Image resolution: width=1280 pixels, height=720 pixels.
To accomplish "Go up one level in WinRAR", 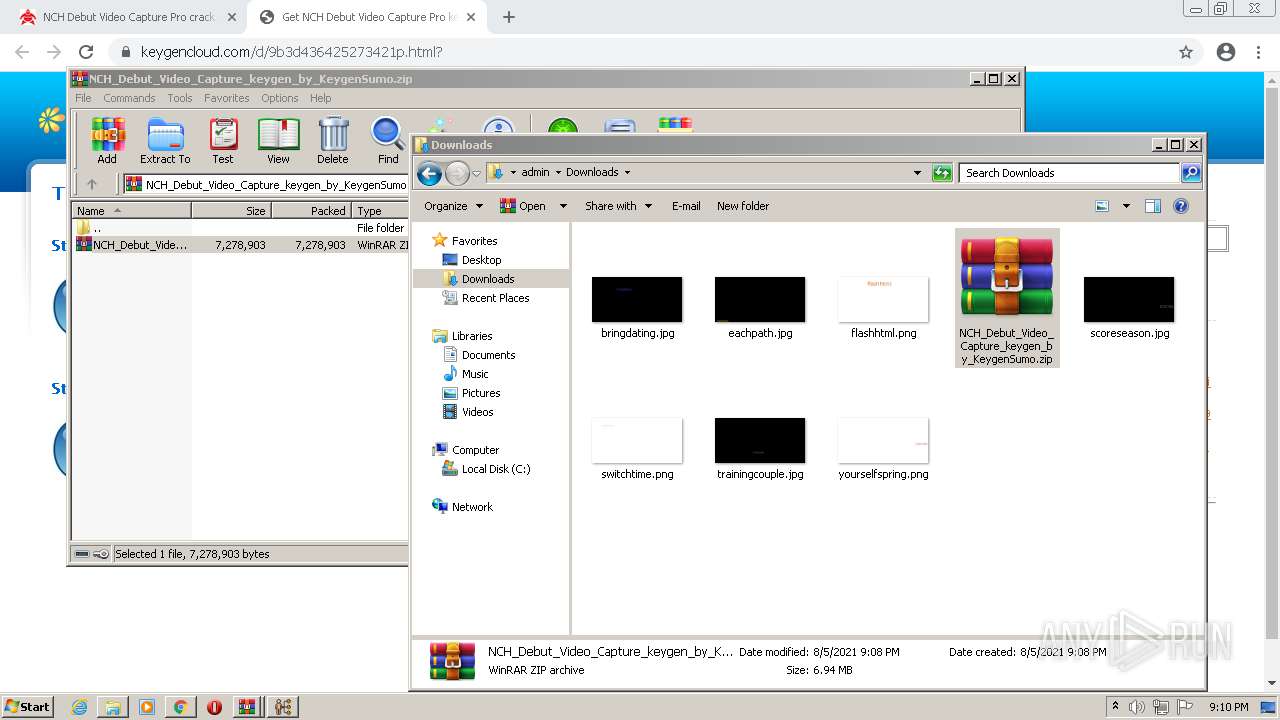I will pyautogui.click(x=92, y=184).
